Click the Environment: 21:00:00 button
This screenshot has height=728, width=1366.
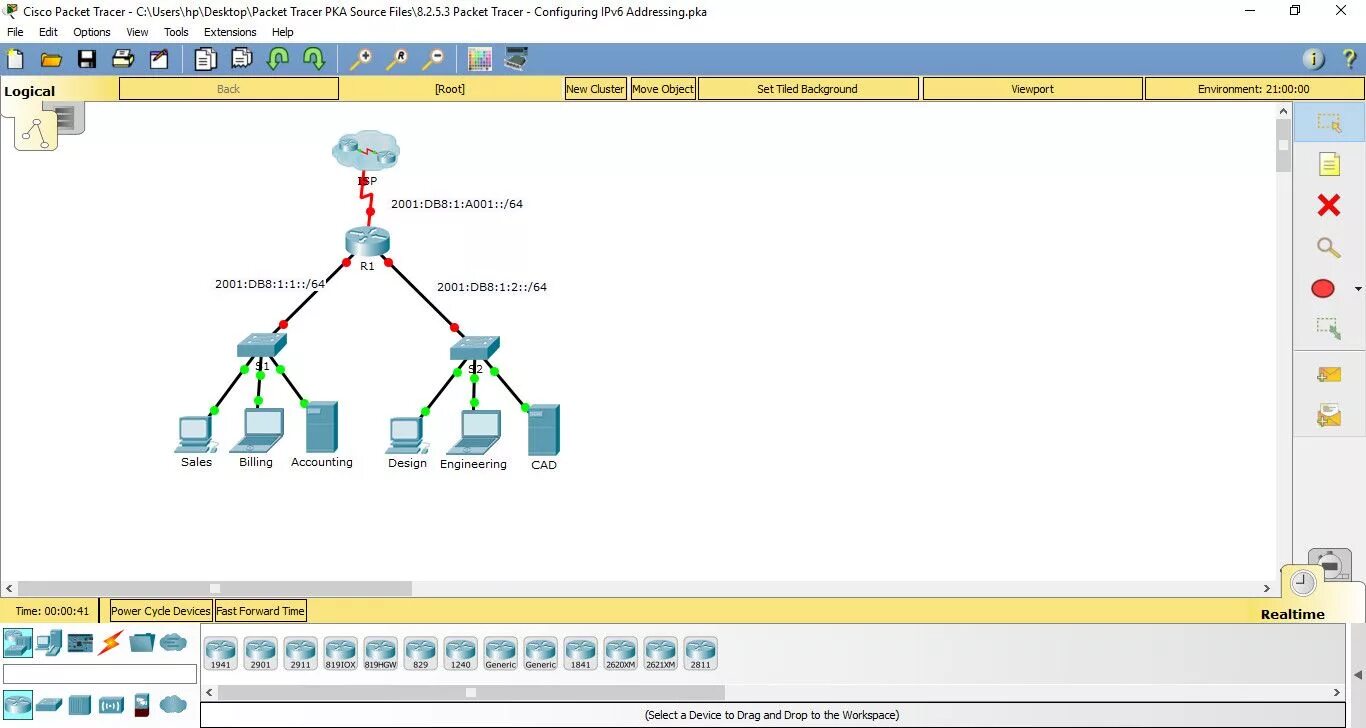[x=1254, y=89]
